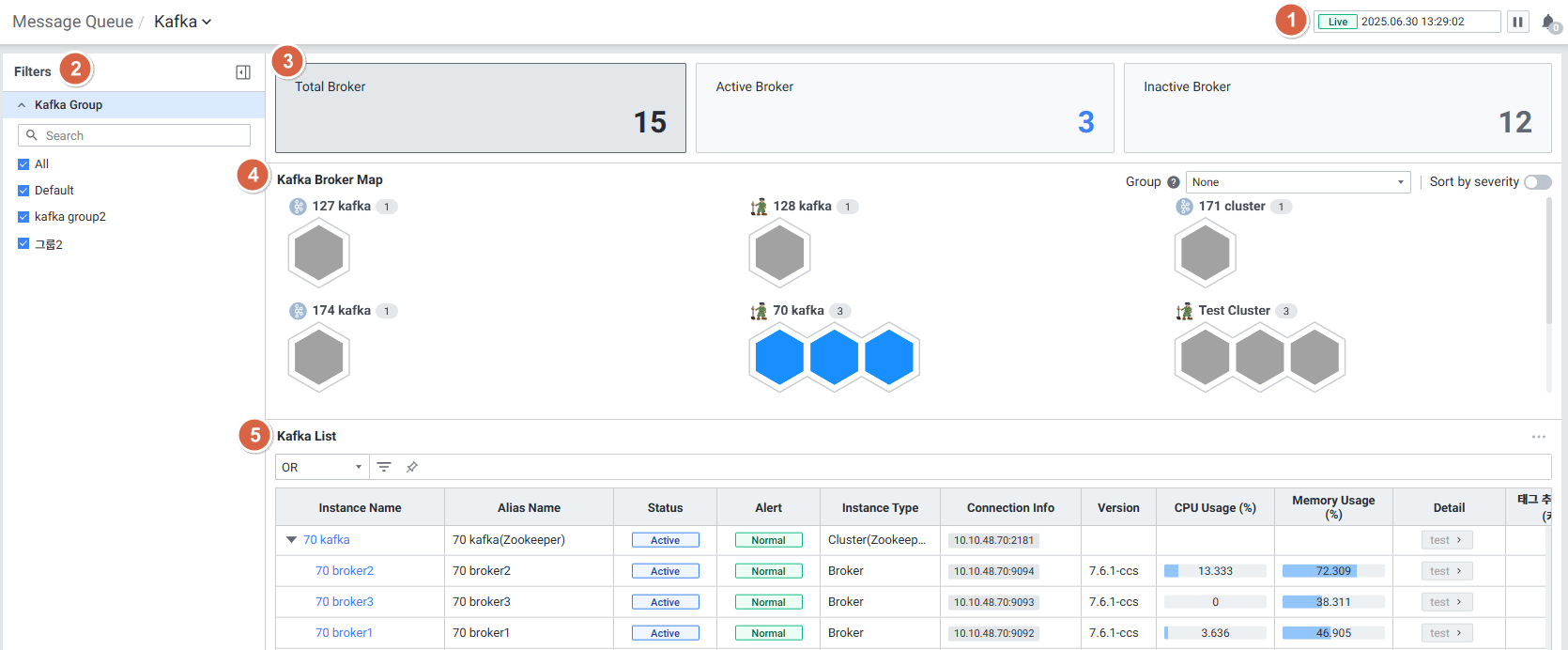The width and height of the screenshot is (1568, 650).
Task: Uncheck the kafka group2 checkbox
Action: (23, 217)
